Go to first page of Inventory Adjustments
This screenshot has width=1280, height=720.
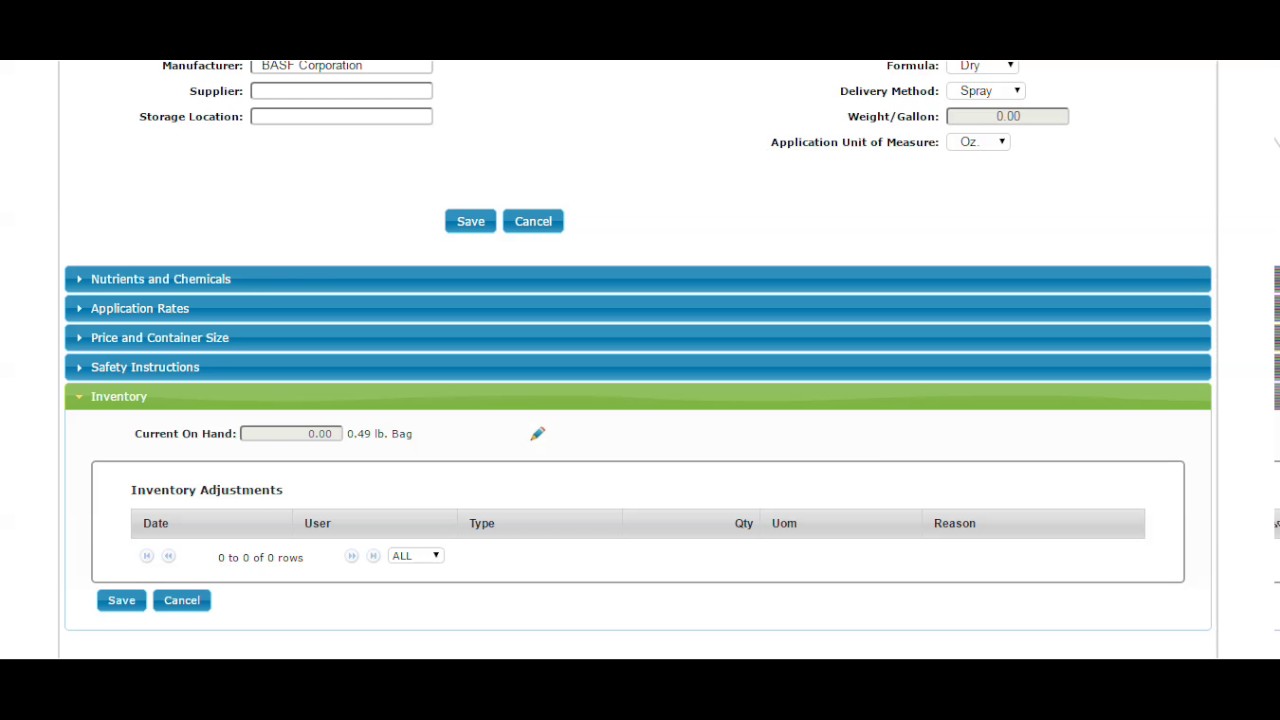[147, 556]
